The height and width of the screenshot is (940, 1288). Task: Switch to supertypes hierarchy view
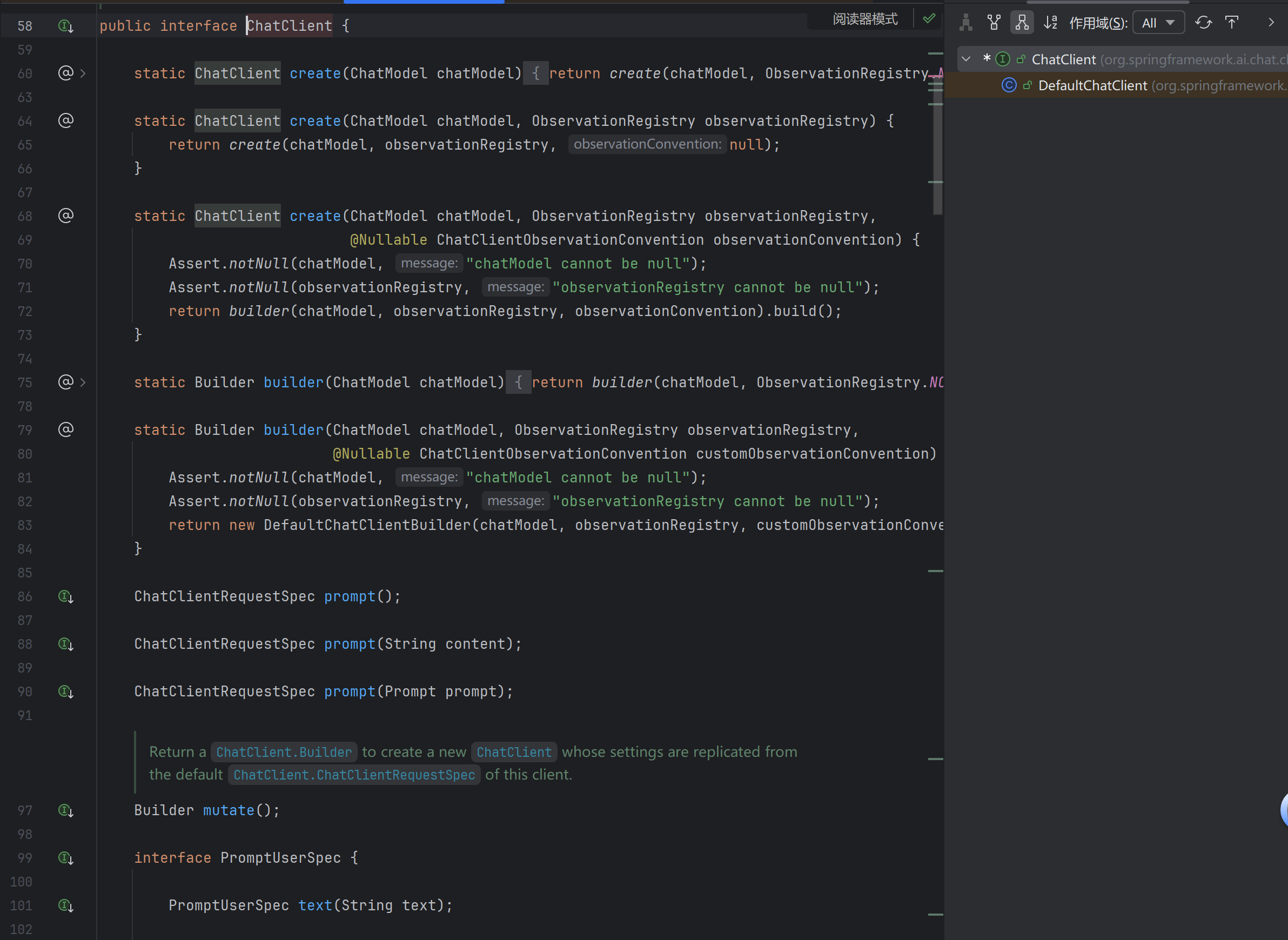(x=994, y=23)
